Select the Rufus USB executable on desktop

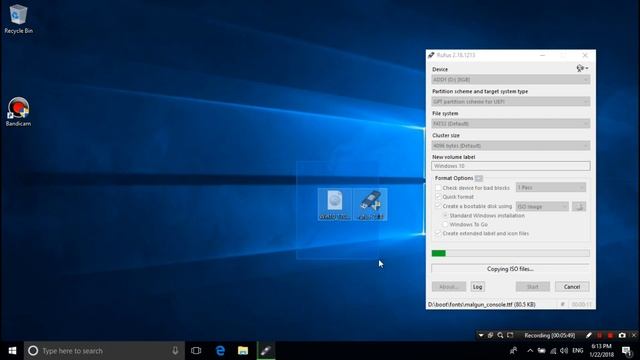tap(370, 204)
